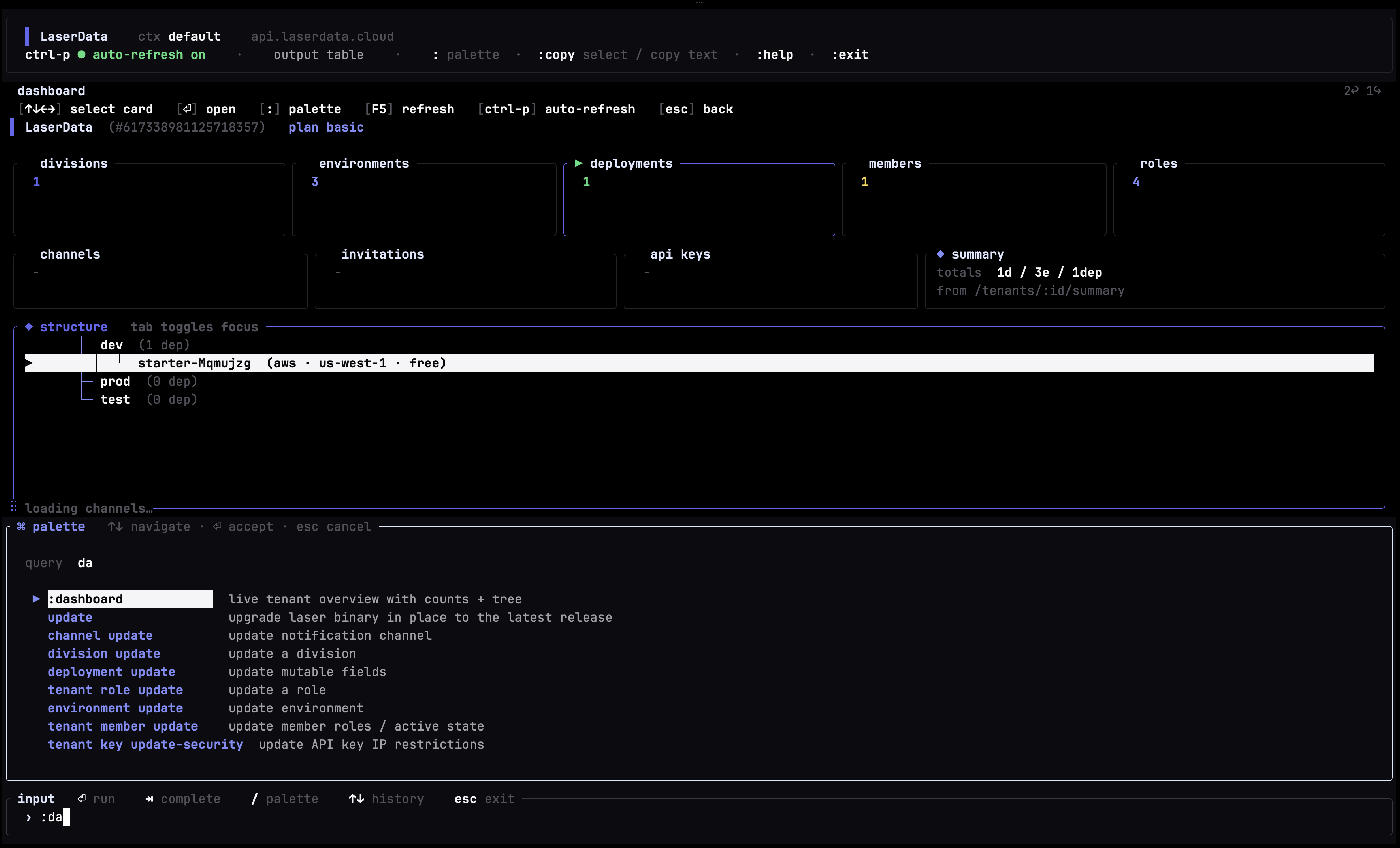Click the palette query field showing da
Viewport: 1400px width, 848px height.
[x=85, y=563]
